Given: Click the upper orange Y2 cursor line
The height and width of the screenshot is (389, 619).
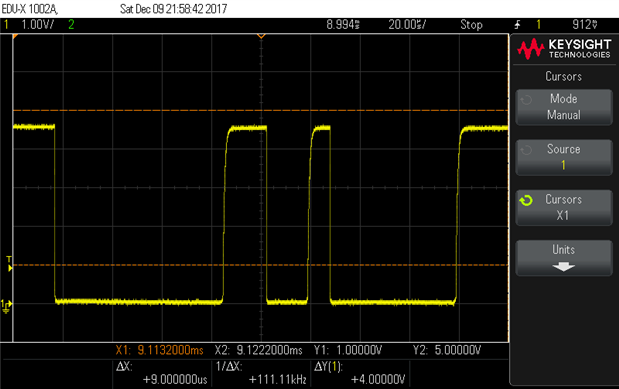Looking at the screenshot, I should point(261,110).
